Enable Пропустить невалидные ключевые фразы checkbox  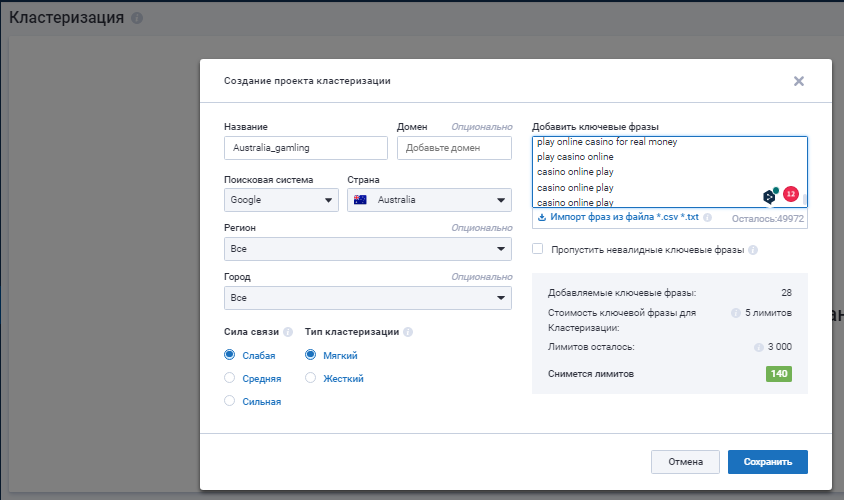(x=537, y=249)
